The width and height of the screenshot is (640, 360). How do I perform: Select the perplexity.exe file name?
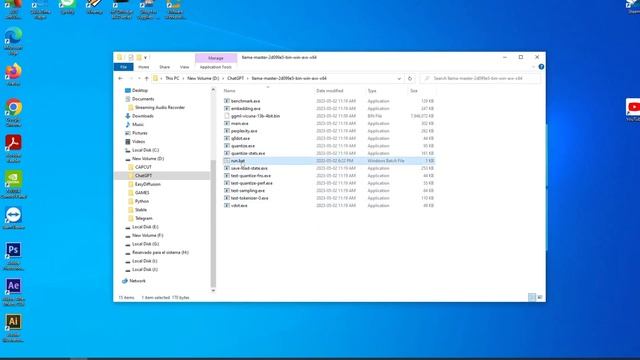(244, 131)
